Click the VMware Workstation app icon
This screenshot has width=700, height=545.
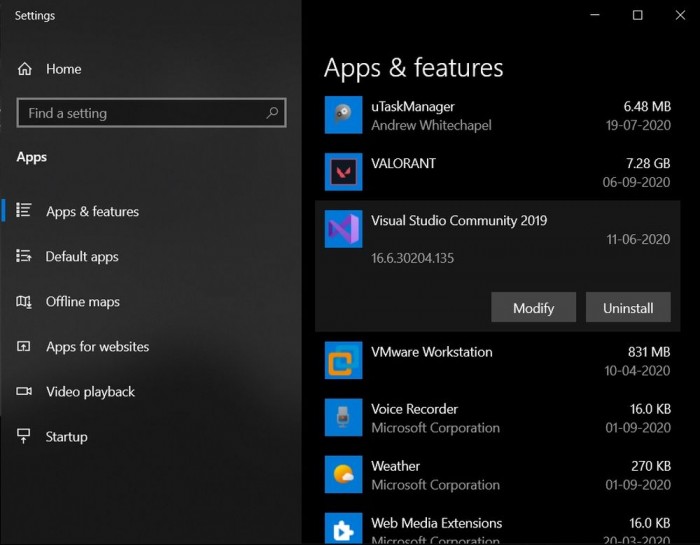tap(343, 360)
